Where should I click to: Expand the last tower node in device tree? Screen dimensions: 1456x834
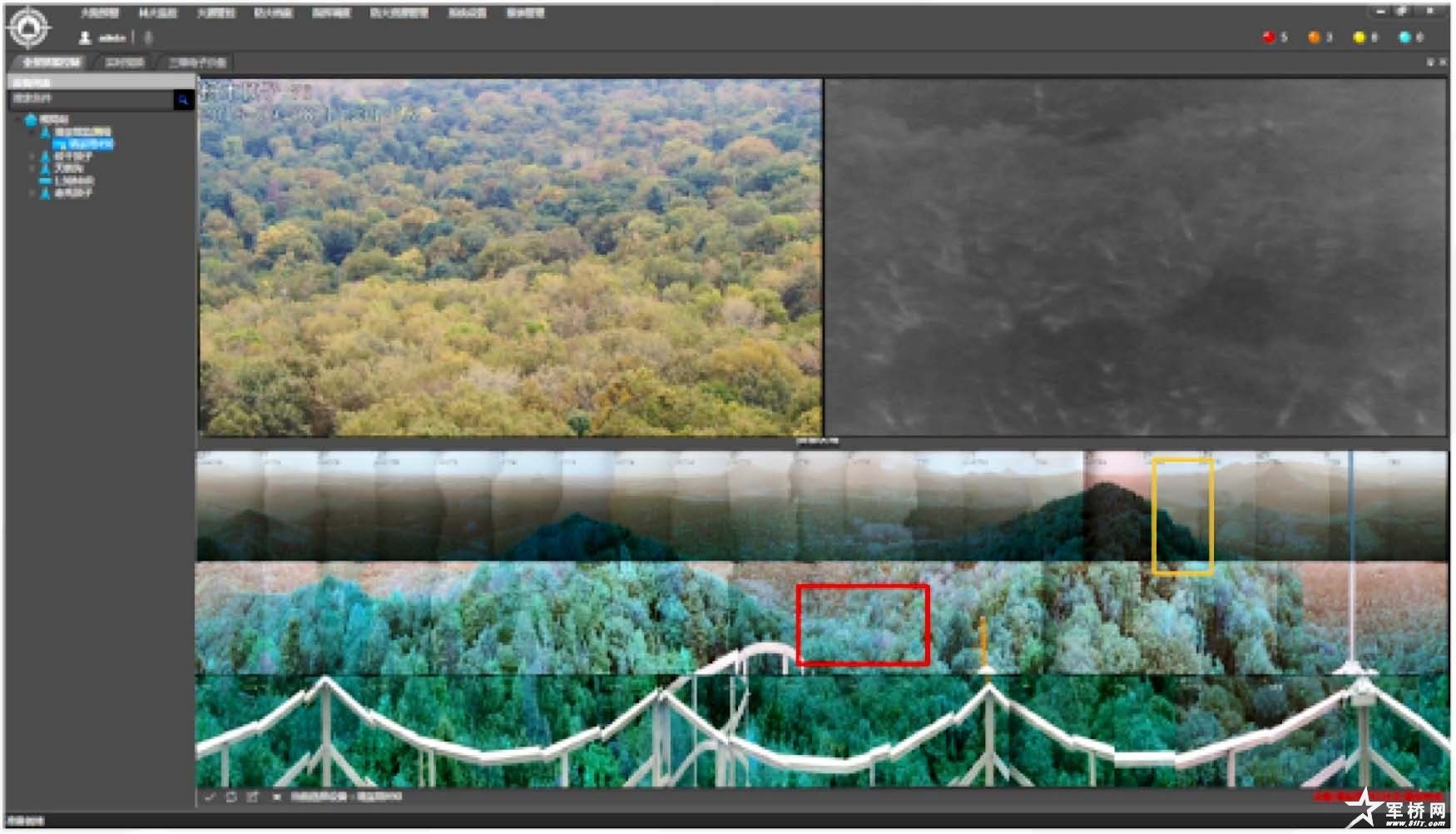32,193
